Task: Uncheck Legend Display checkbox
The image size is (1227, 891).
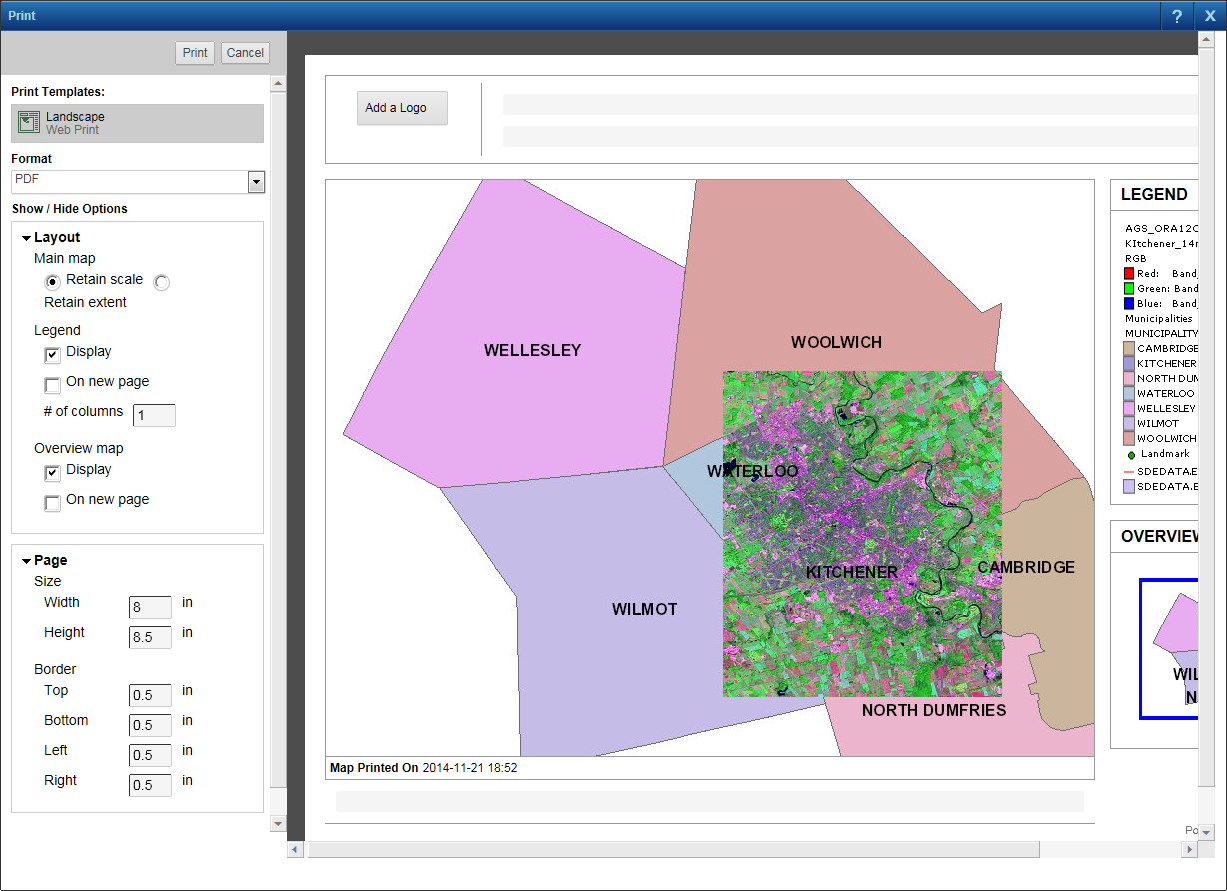Action: click(53, 355)
